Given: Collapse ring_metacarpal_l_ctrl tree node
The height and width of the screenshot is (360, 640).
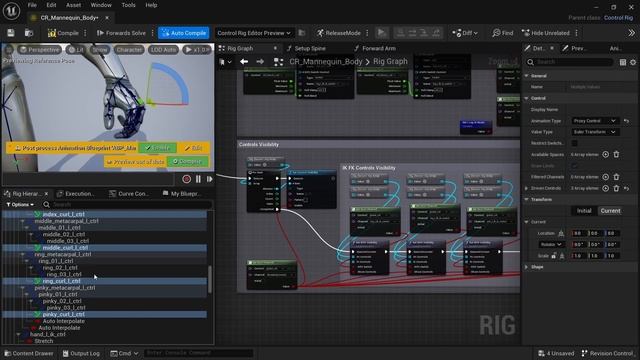Looking at the screenshot, I should (23, 254).
